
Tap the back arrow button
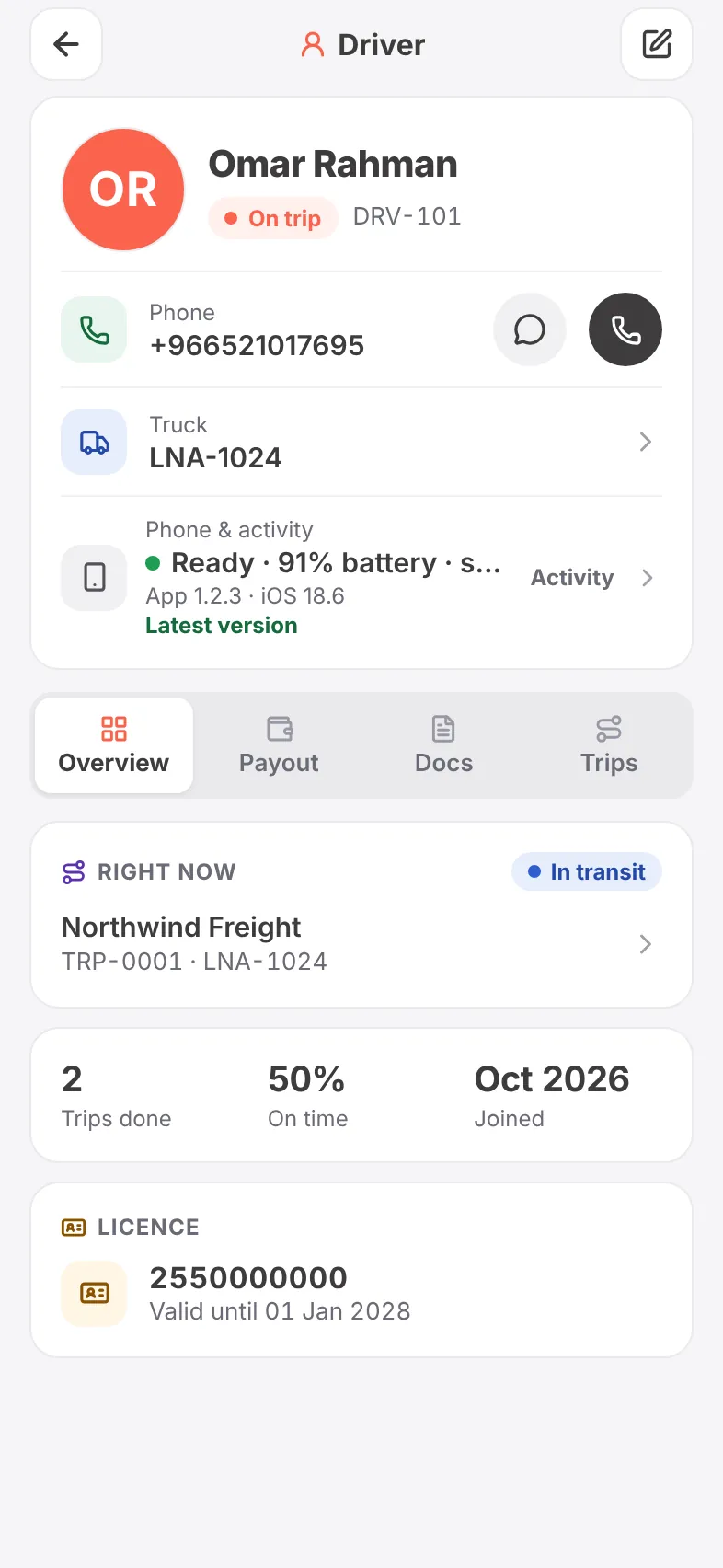[x=66, y=44]
